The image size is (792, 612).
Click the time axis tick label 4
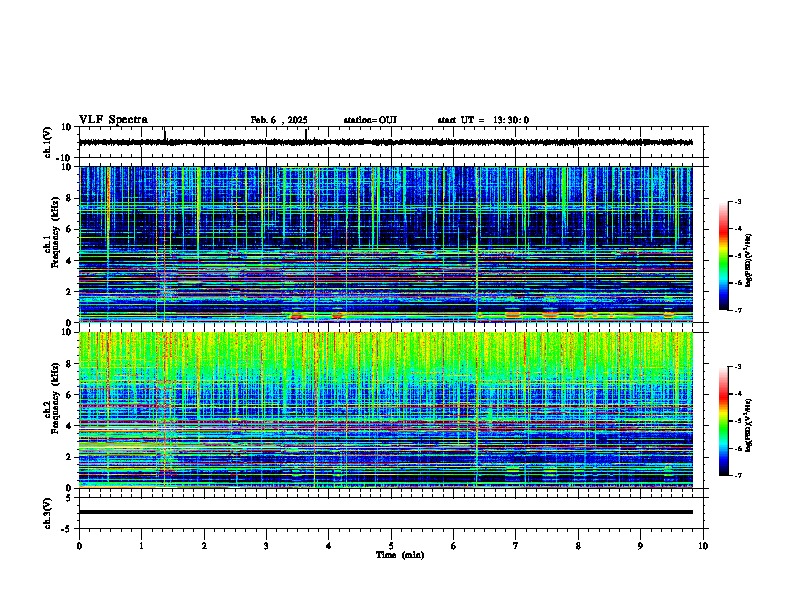tap(329, 545)
